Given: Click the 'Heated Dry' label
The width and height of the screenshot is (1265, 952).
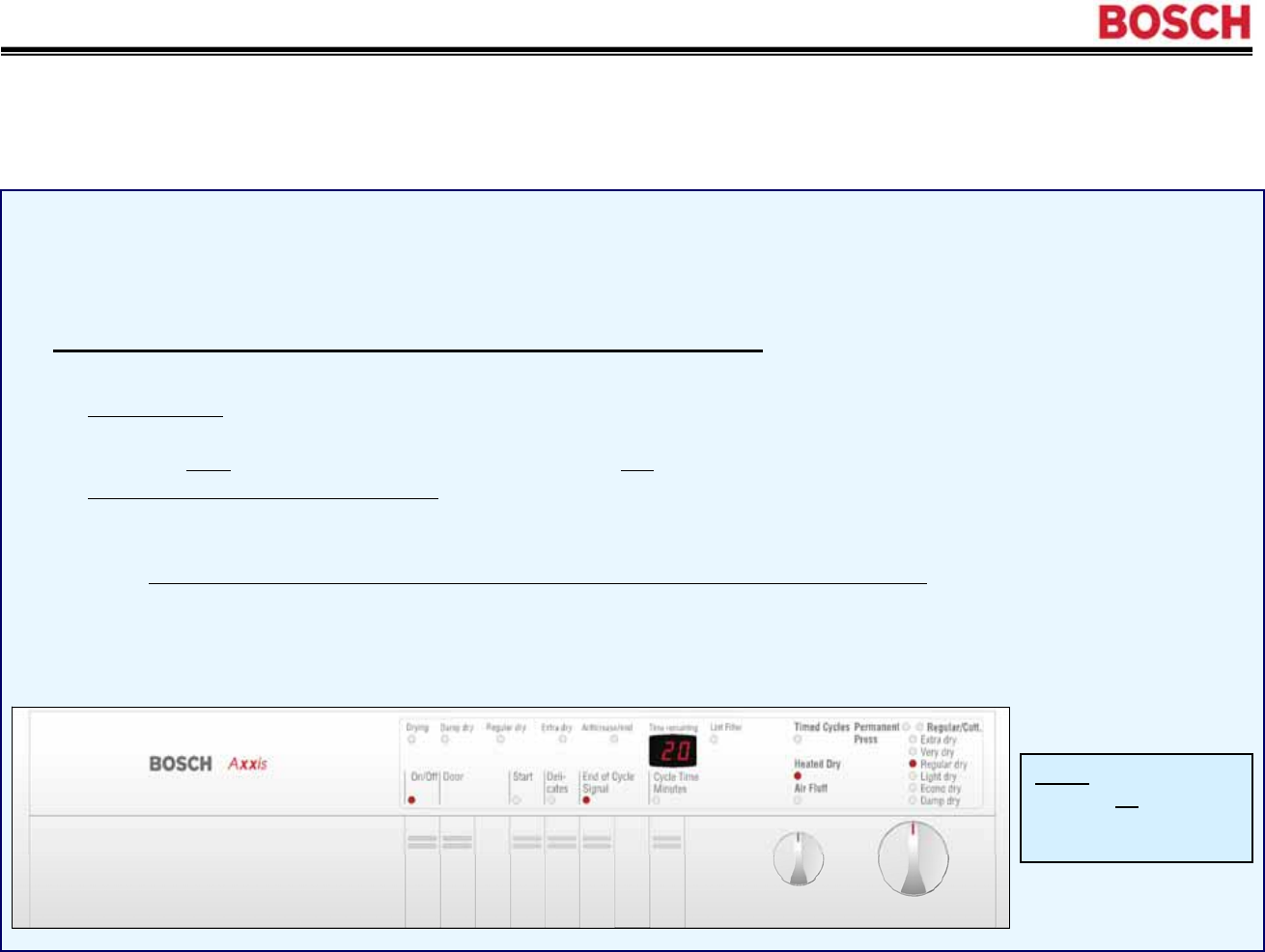Looking at the screenshot, I should tap(817, 764).
